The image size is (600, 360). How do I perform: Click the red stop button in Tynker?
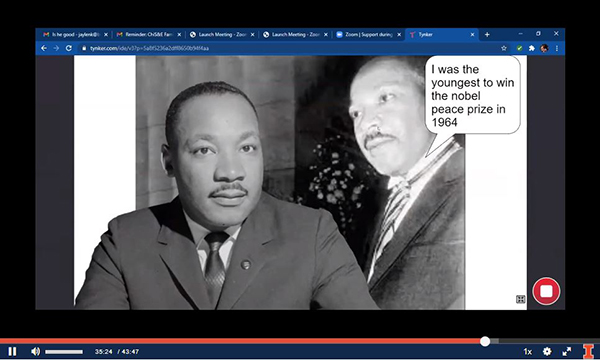pos(546,291)
